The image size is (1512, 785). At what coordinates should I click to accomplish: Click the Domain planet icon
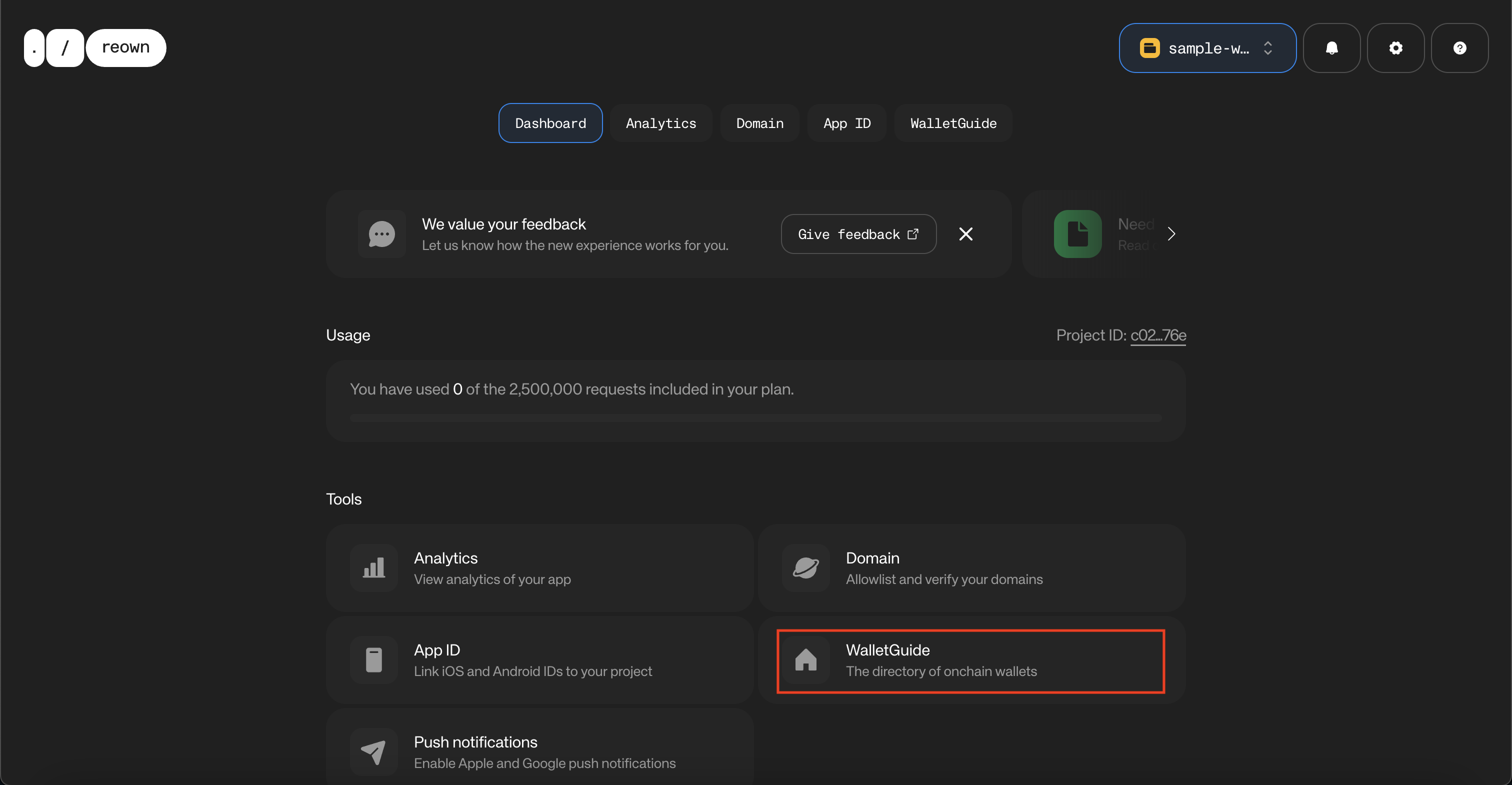point(806,568)
